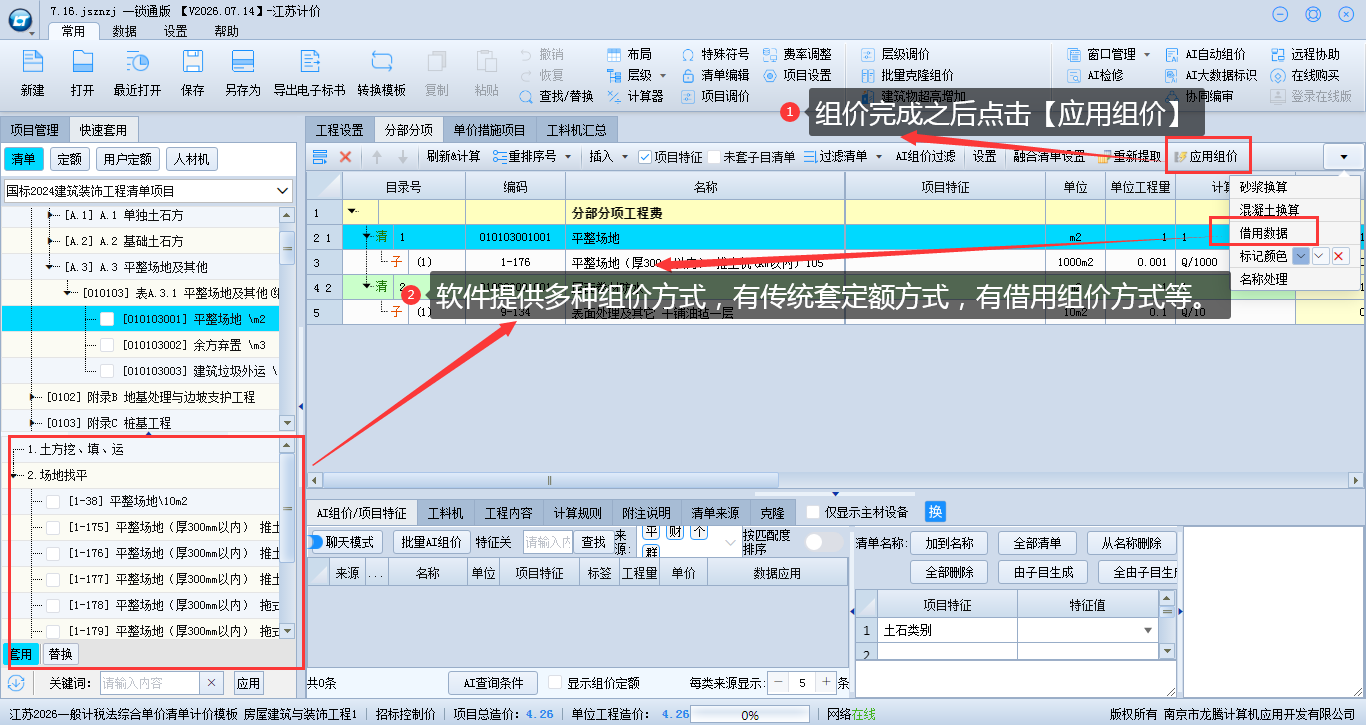
Task: Click the 批量AI组价 button
Action: [431, 542]
